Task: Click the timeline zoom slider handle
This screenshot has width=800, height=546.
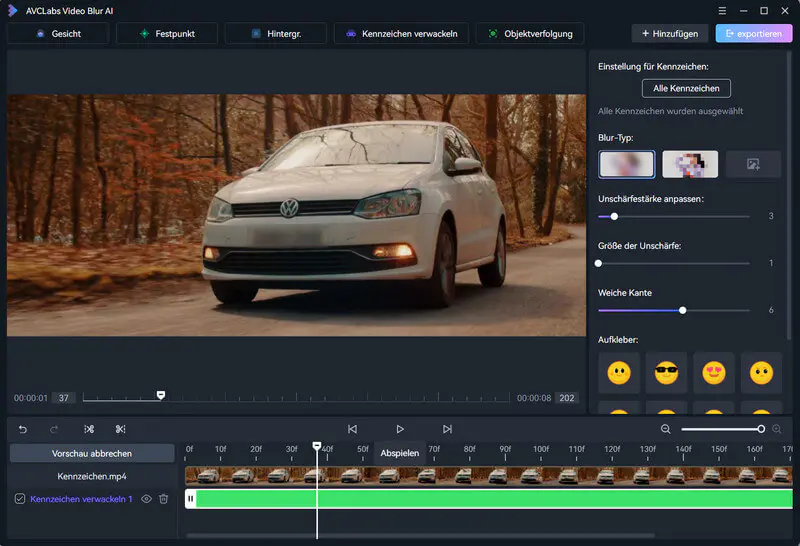Action: click(761, 429)
